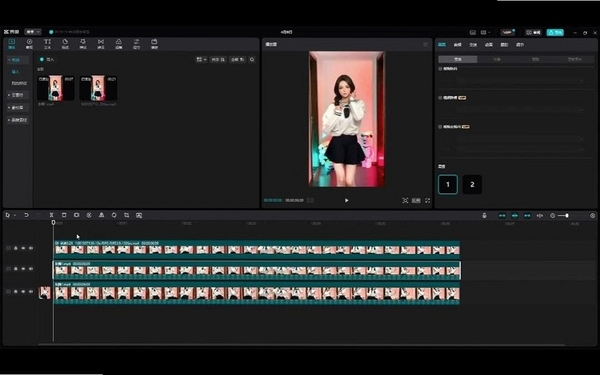The height and width of the screenshot is (375, 600).
Task: Open the view mode dropdown in media panel
Action: (x=201, y=59)
